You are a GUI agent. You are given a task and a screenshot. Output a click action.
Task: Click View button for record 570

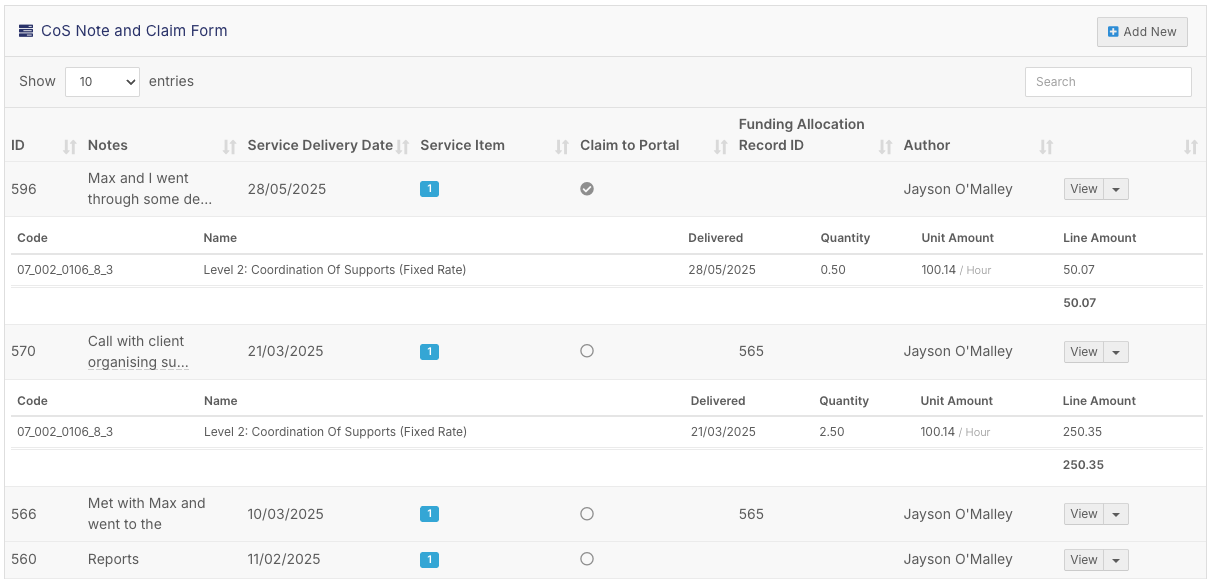coord(1083,352)
